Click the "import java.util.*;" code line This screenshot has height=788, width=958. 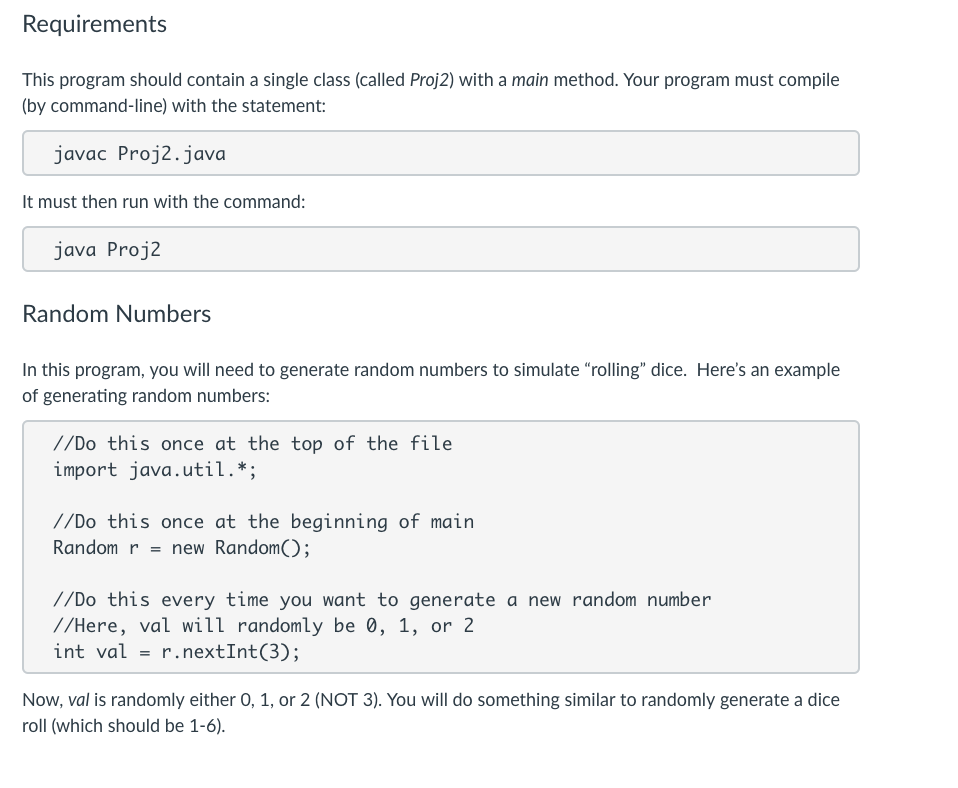[155, 470]
